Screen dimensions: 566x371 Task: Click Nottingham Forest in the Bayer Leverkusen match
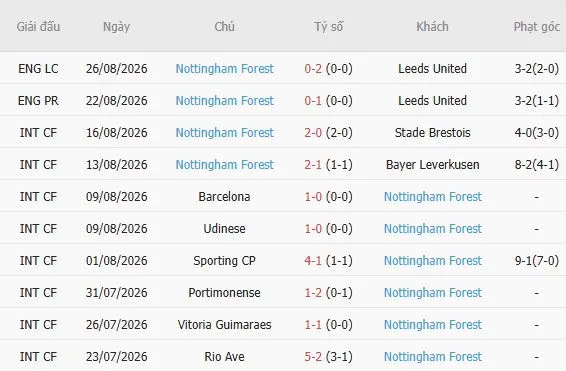point(224,165)
